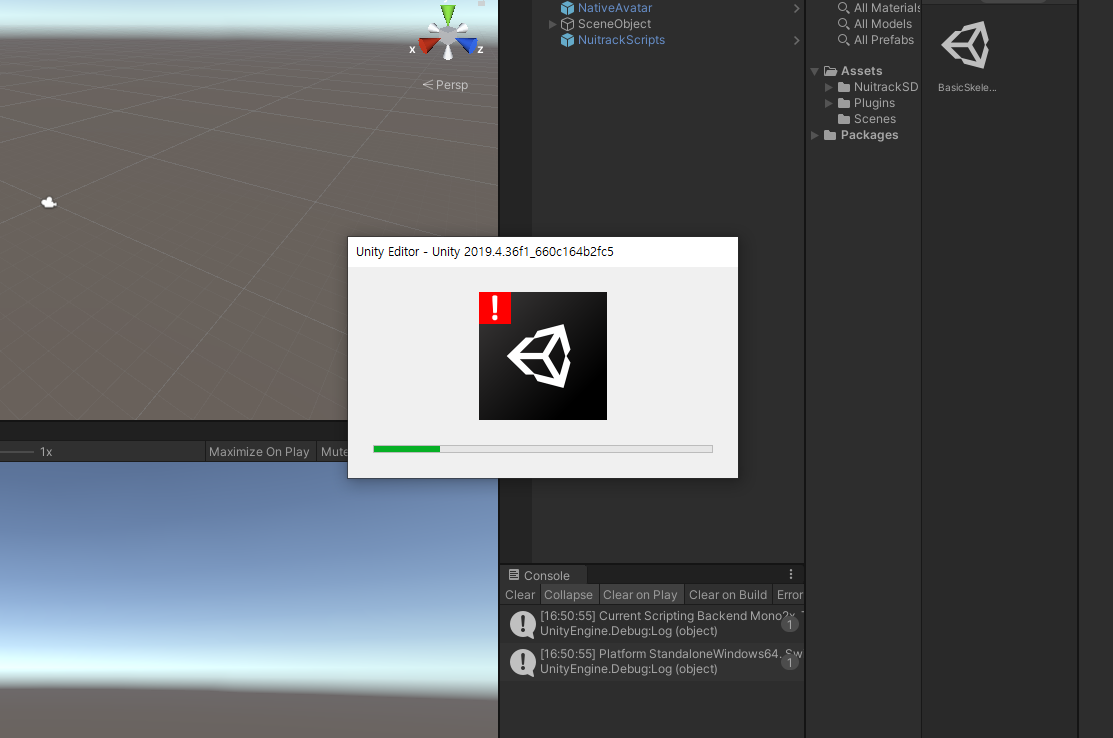
Task: Open the Console panel options menu
Action: [791, 574]
